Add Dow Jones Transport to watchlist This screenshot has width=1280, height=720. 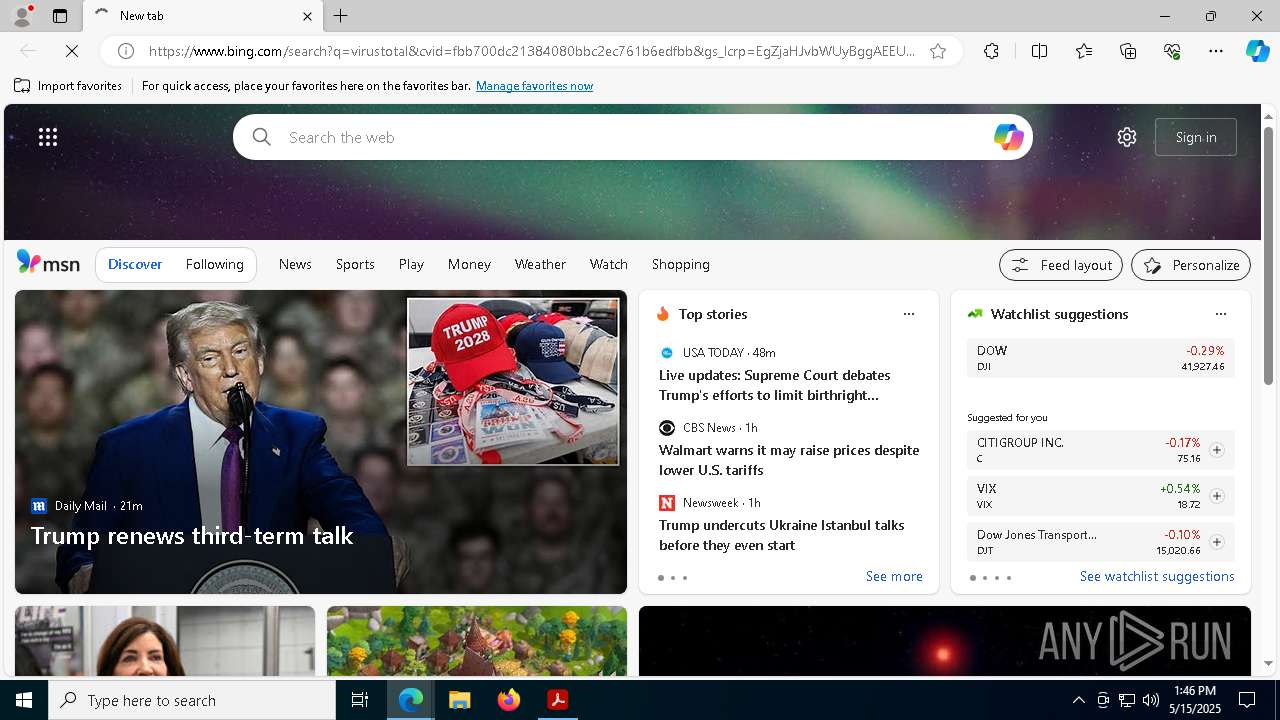[x=1217, y=542]
